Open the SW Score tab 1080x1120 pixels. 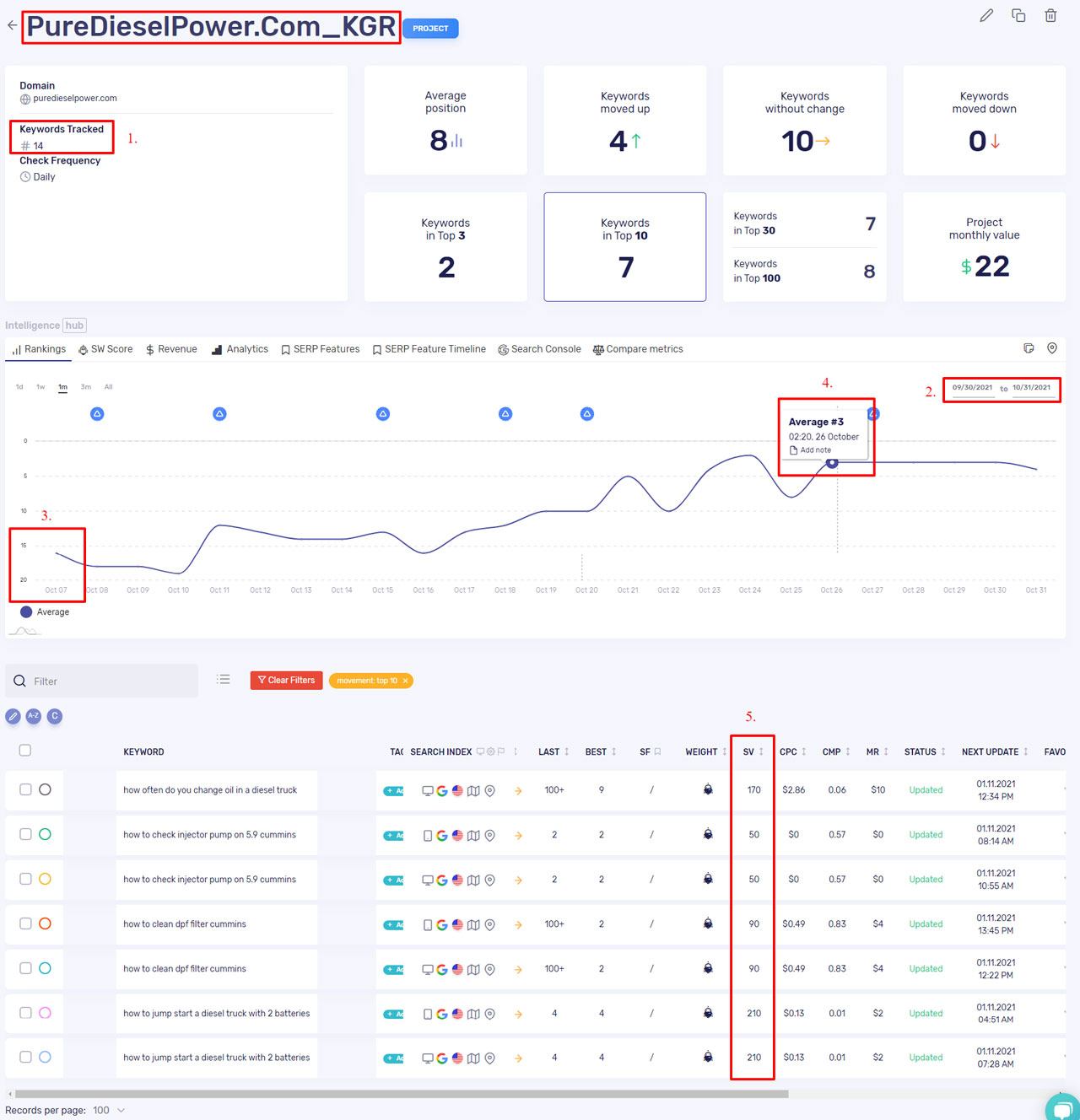[x=105, y=349]
